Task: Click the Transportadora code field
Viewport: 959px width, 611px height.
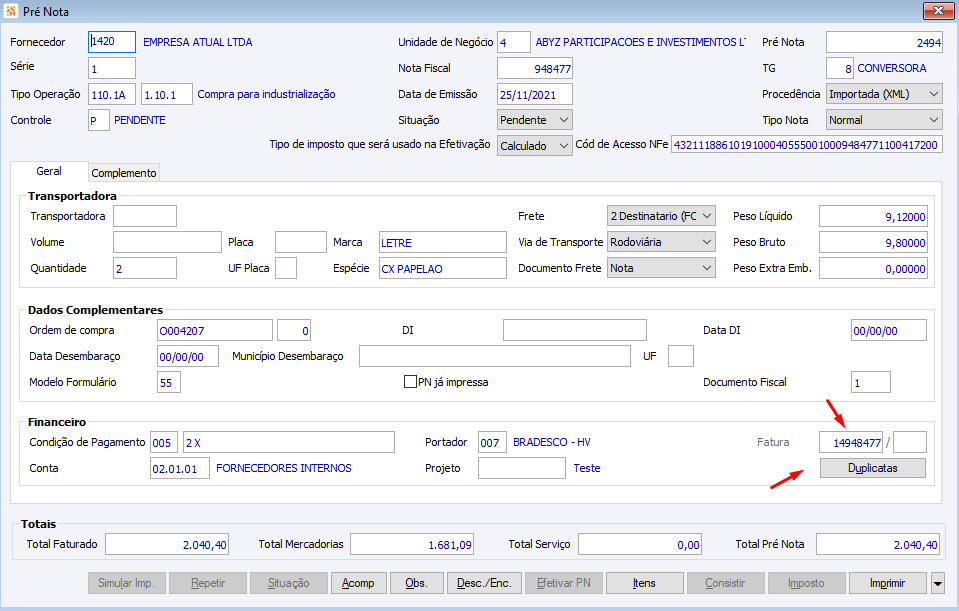Action: [x=145, y=216]
